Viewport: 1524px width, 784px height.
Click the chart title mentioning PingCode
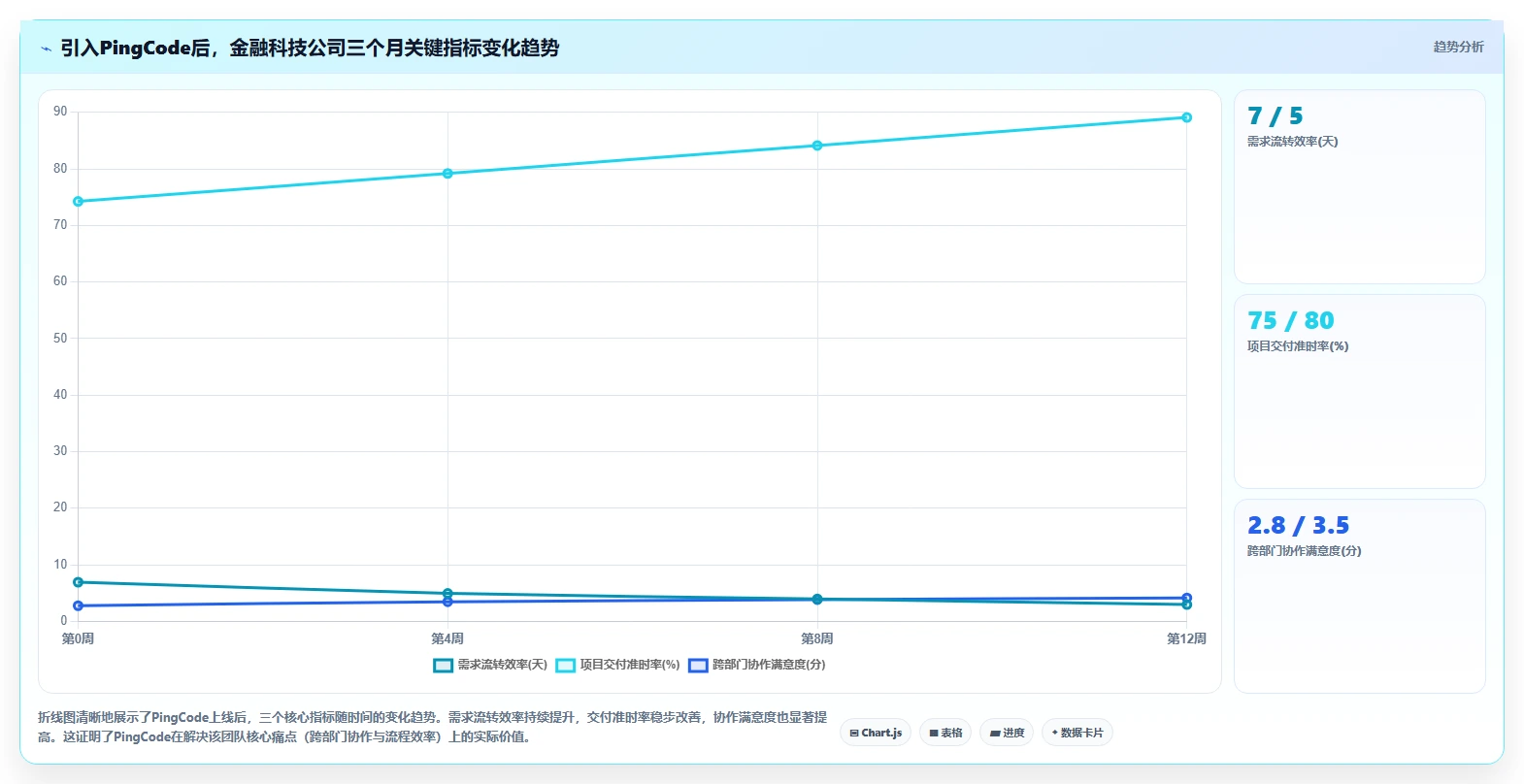click(310, 48)
